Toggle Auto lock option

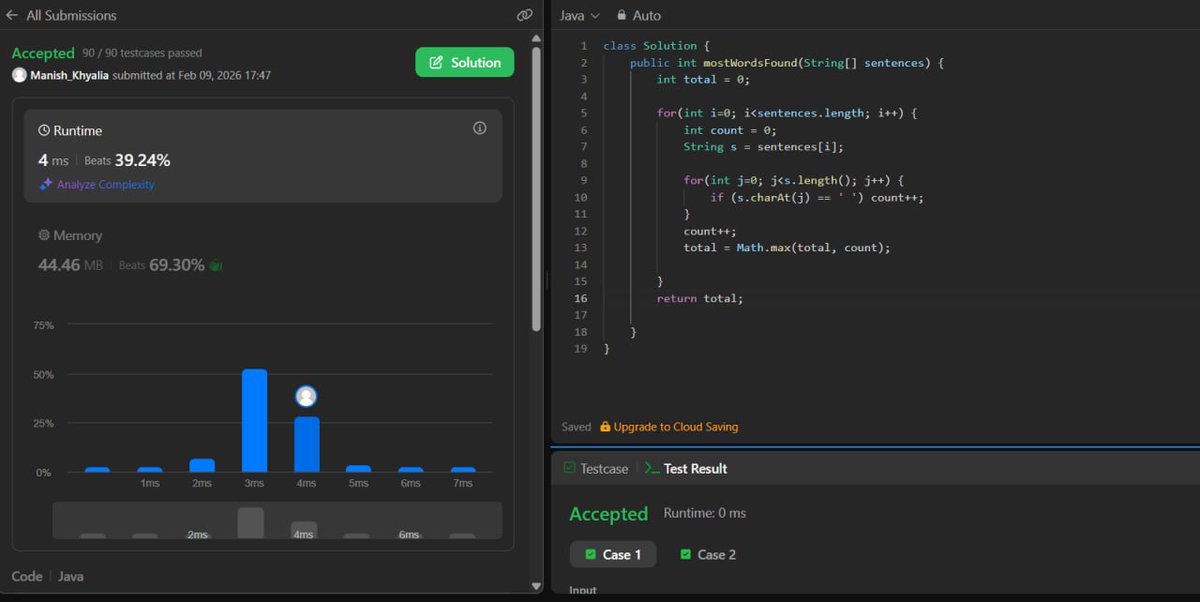tap(638, 15)
